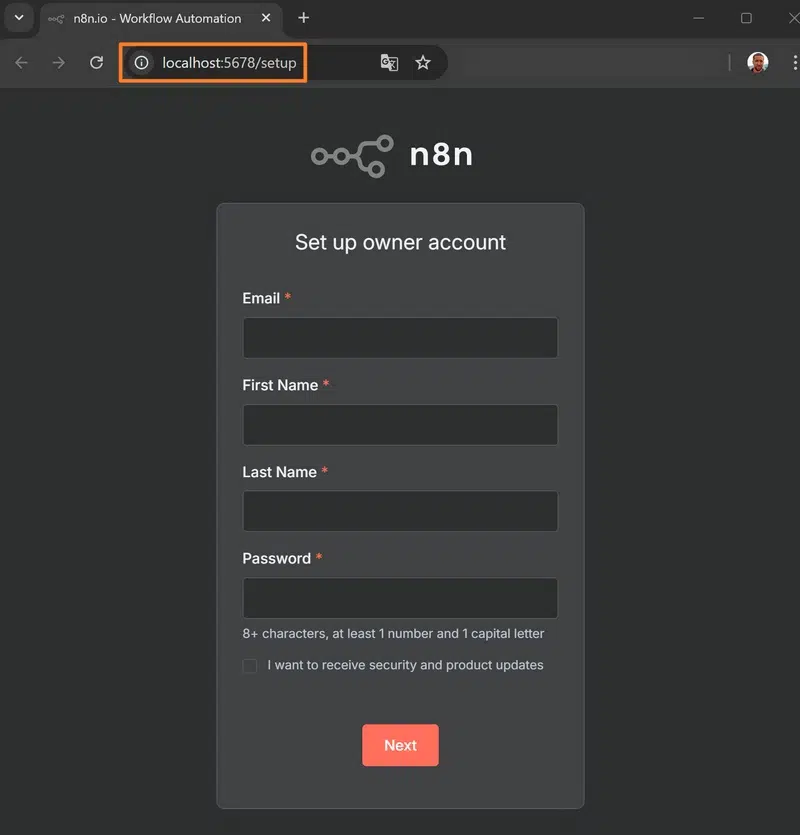Click the forward navigation arrow
This screenshot has width=800, height=835.
click(58, 62)
